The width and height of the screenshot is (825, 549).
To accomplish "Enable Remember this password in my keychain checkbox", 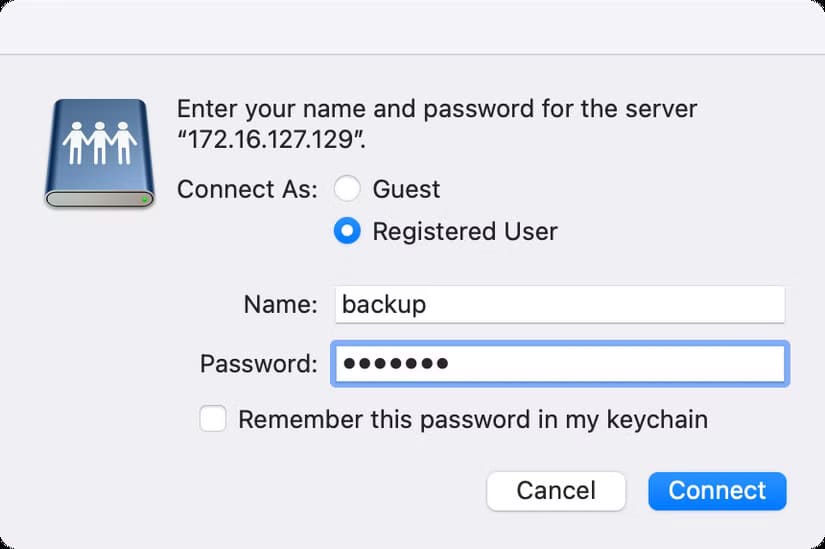I will tap(213, 419).
